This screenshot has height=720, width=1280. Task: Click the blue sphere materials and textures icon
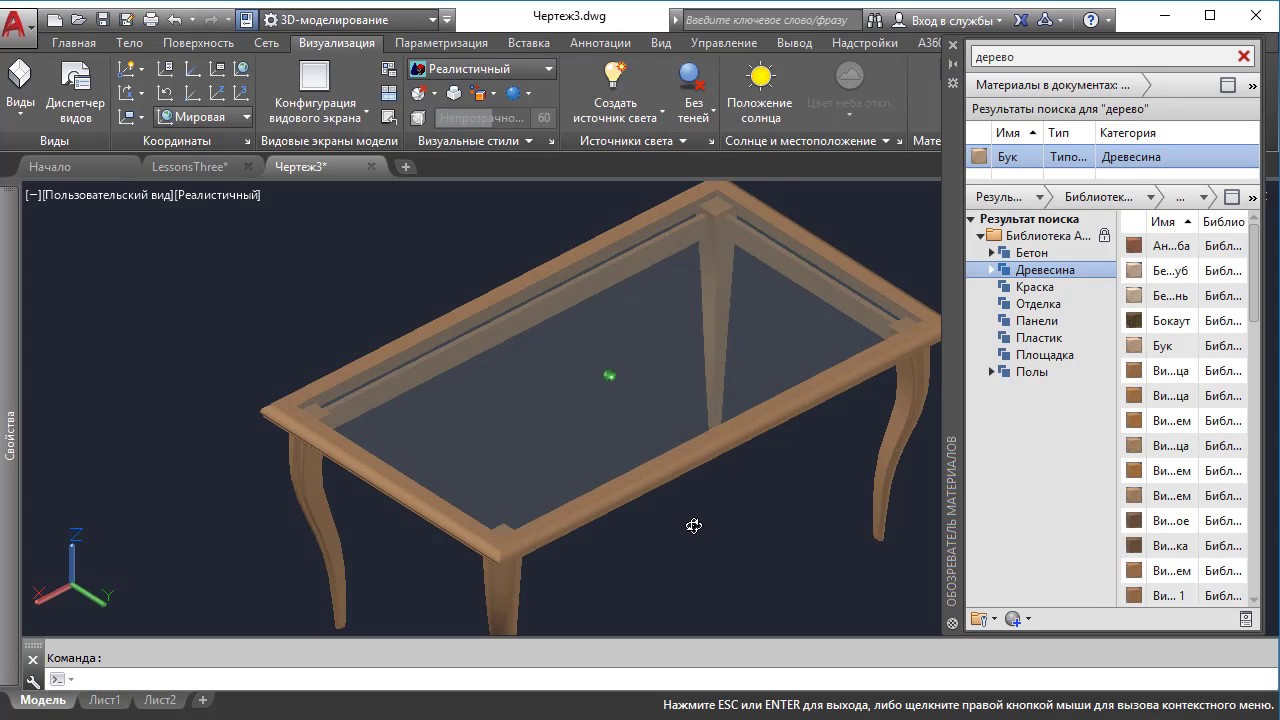[513, 93]
